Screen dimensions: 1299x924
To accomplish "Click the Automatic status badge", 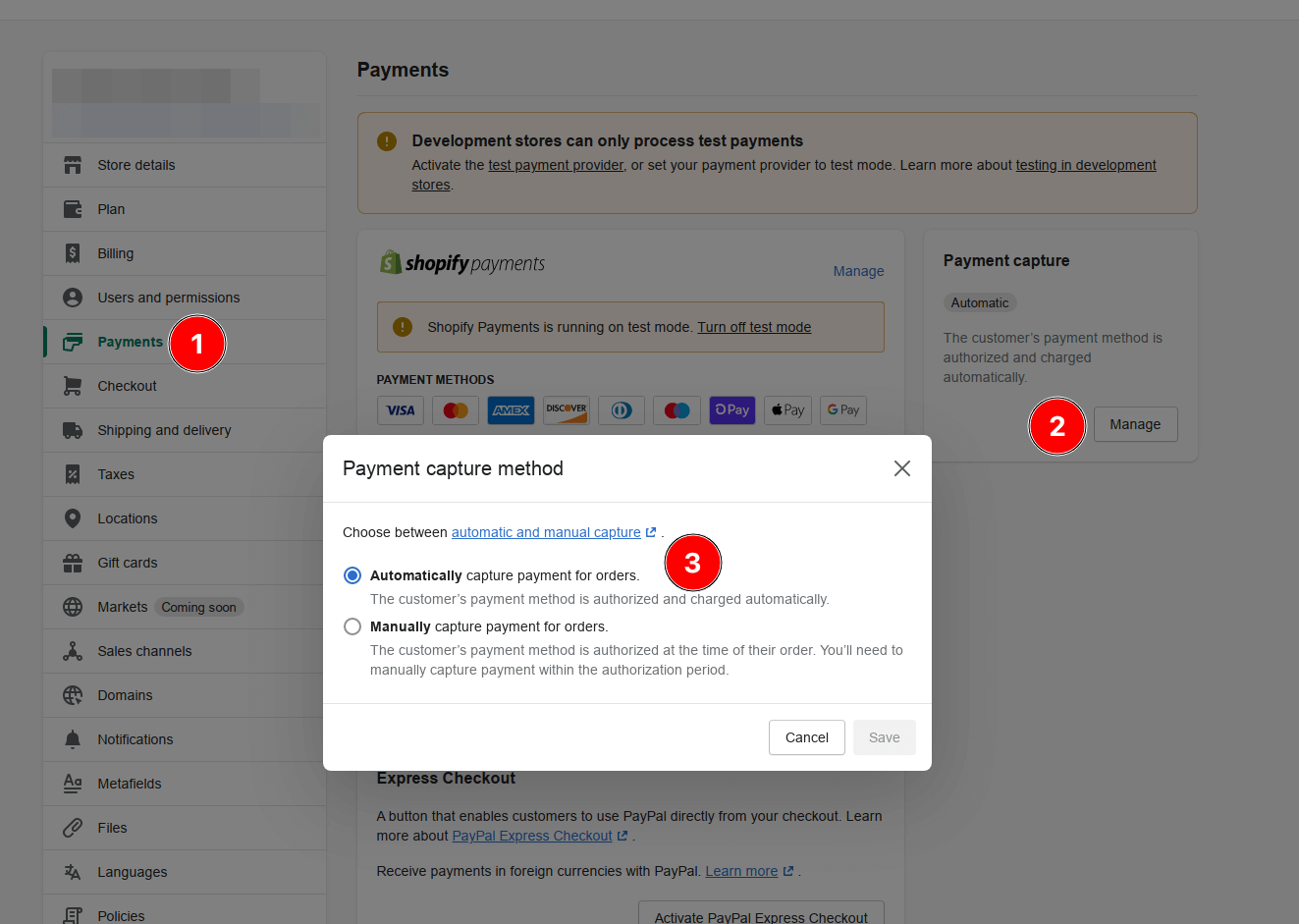I will tap(980, 302).
